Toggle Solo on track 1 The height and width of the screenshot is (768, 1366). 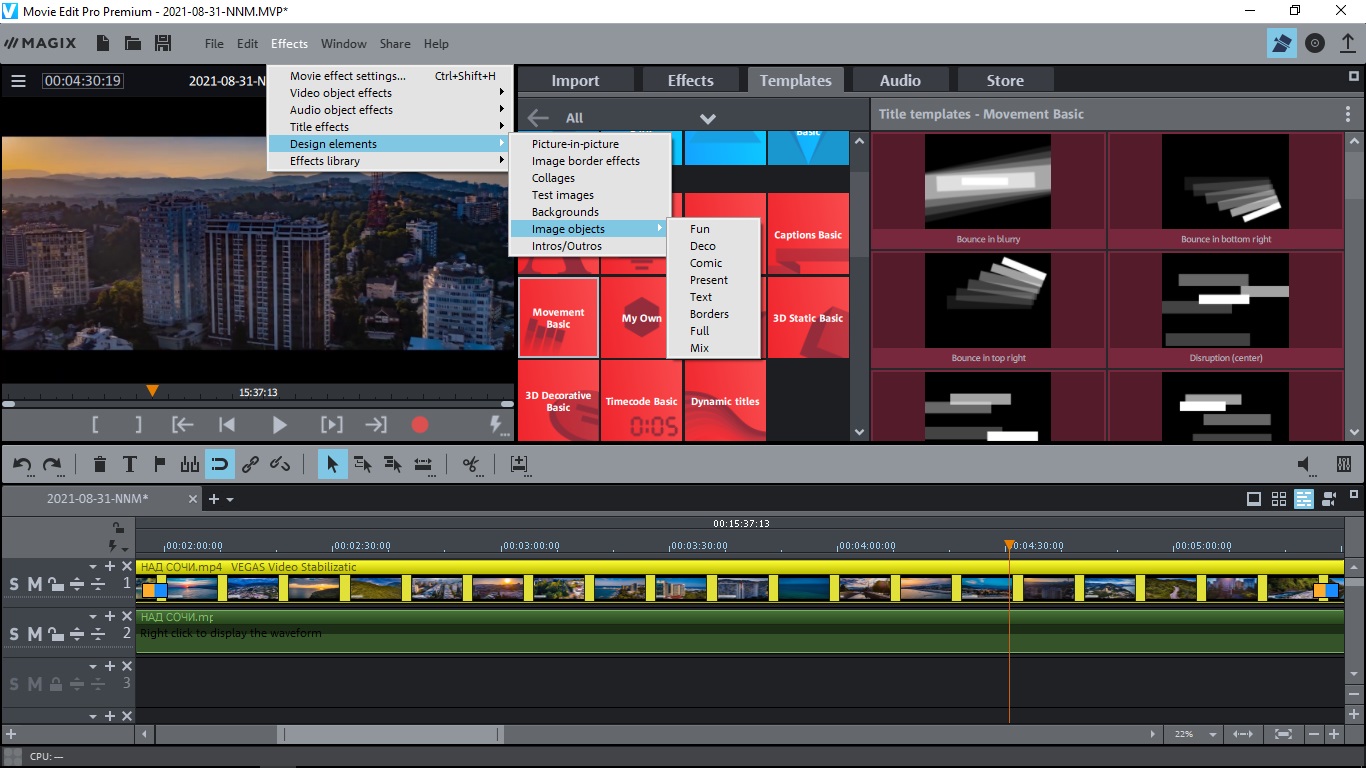[x=14, y=584]
